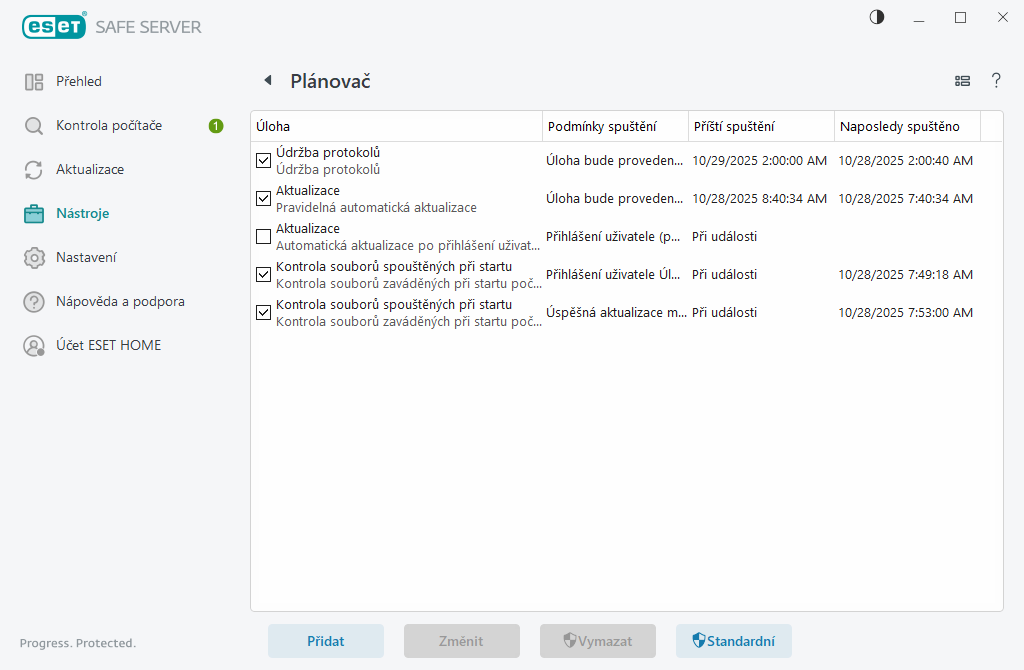Toggle the dark/light contrast mode icon
Screen dimensions: 1024x670
point(877,17)
